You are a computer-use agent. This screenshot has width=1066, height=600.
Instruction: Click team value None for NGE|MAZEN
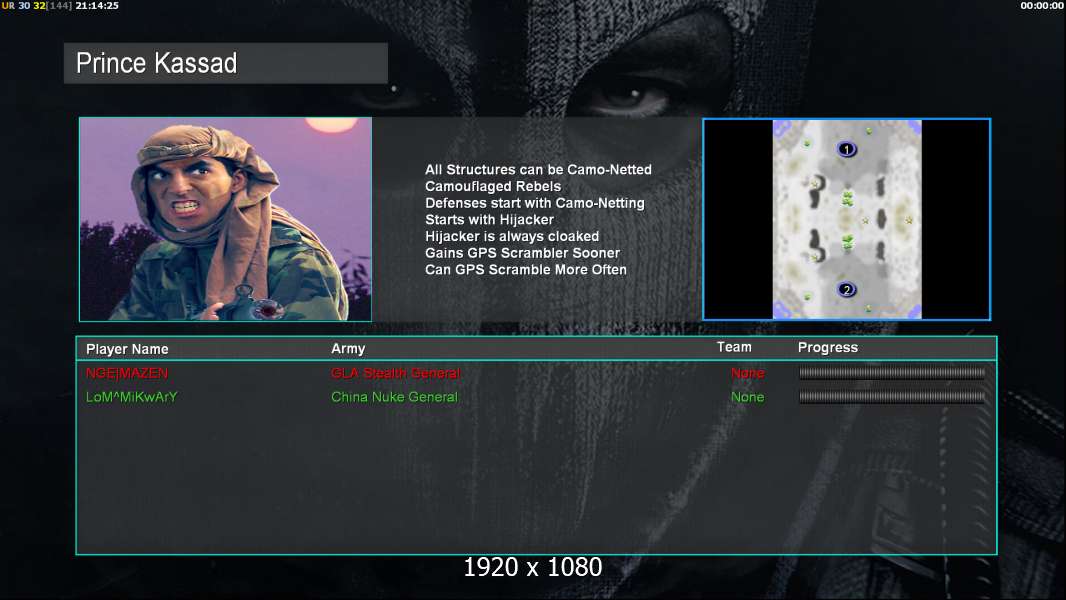click(x=748, y=373)
